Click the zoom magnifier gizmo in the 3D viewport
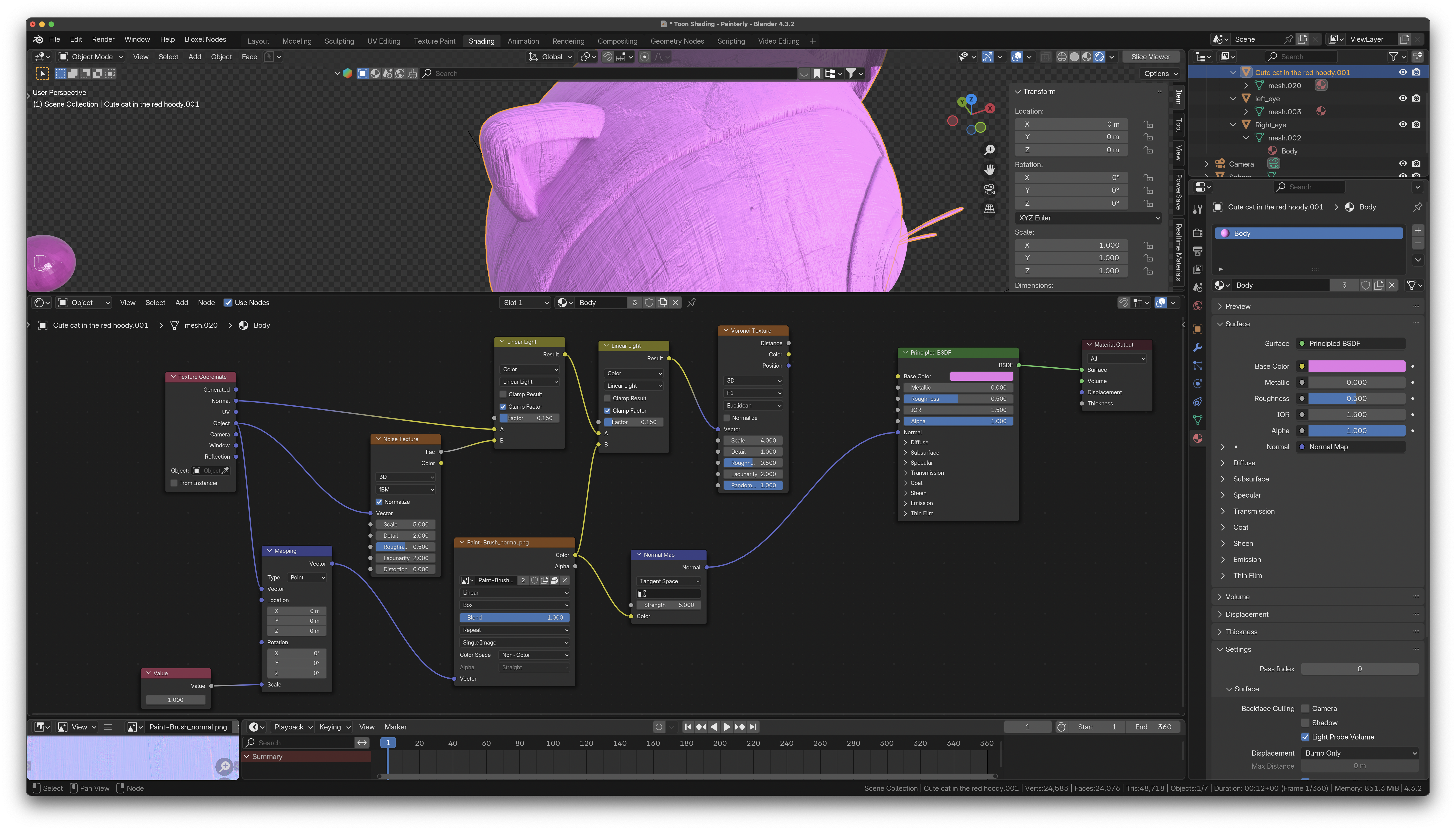The height and width of the screenshot is (830, 1456). point(990,150)
